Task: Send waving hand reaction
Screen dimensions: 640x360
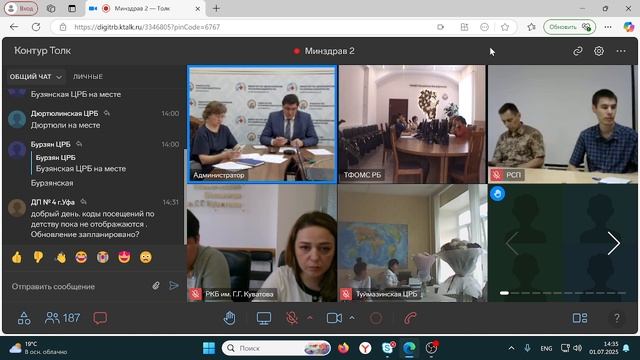Action: tap(60, 257)
